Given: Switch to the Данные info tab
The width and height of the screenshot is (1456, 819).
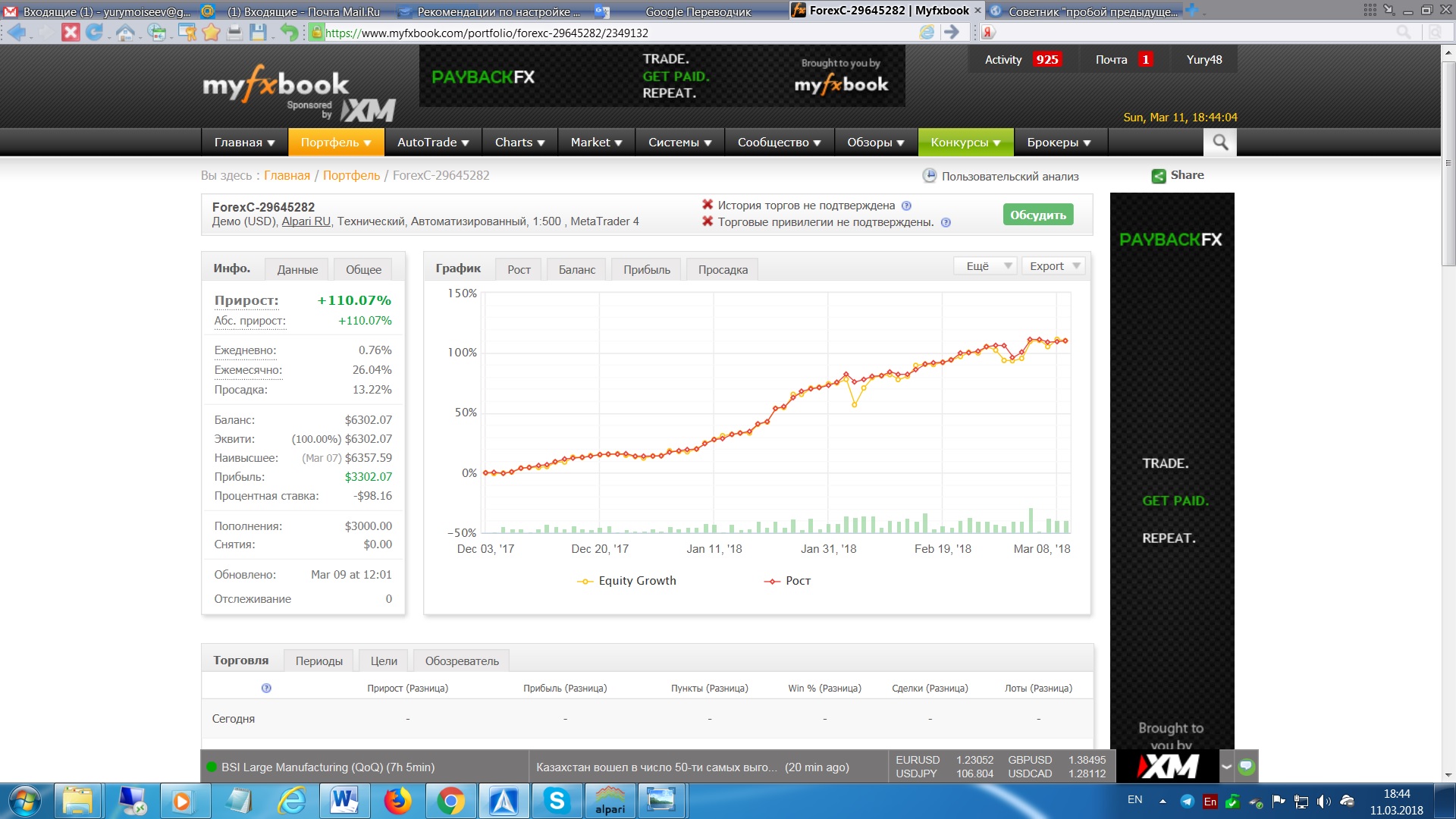Looking at the screenshot, I should pyautogui.click(x=297, y=270).
